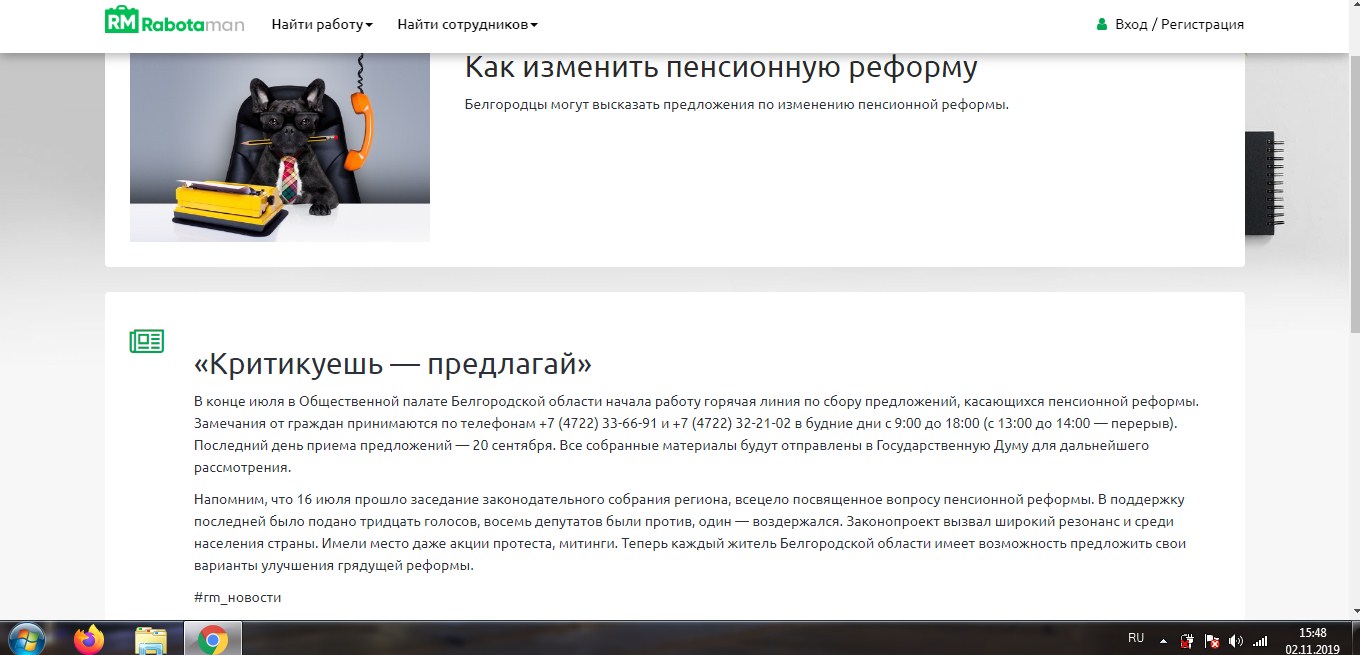Click the Rabotaman logo

175,21
